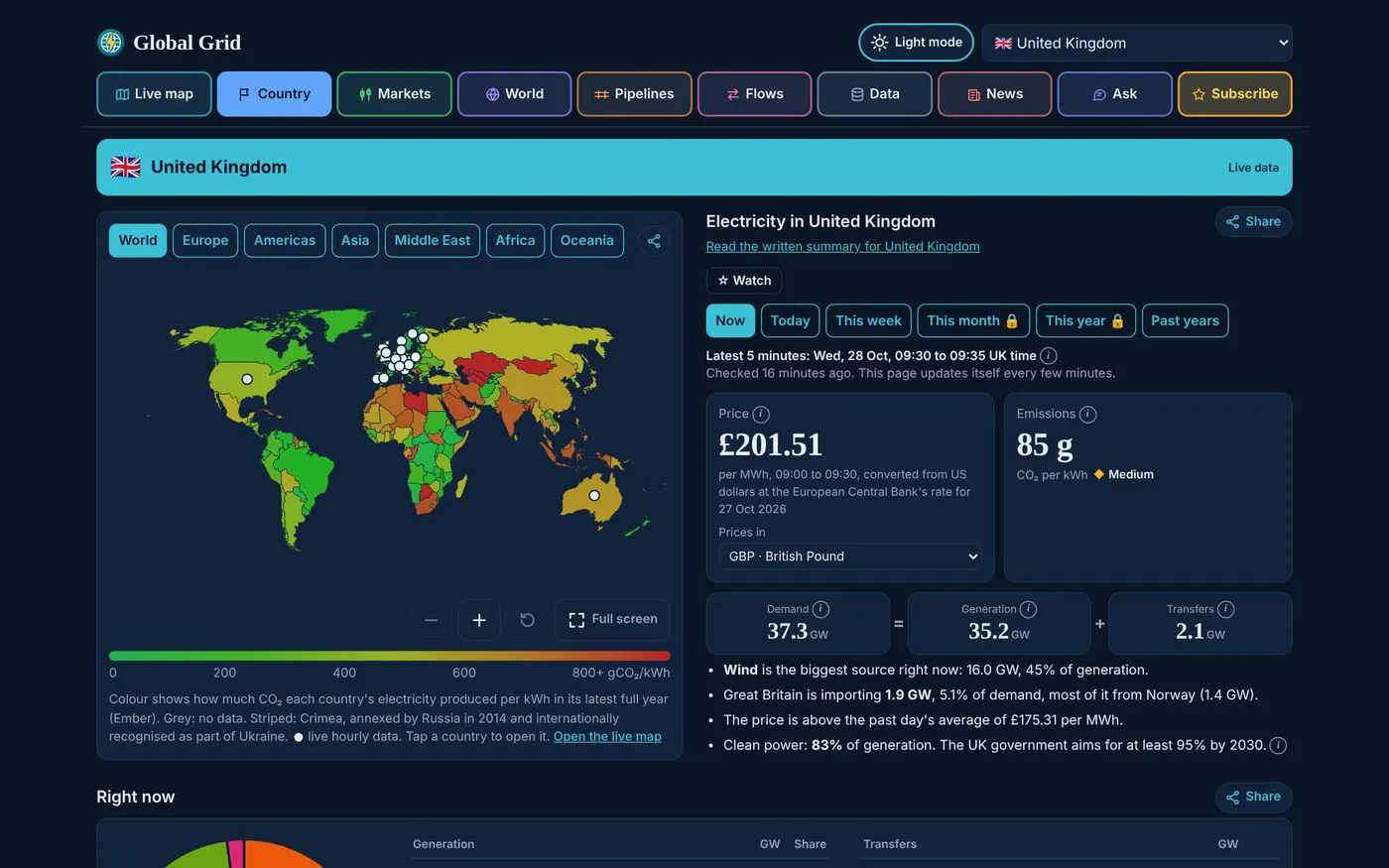
Task: Reset the map view with rotate icon
Action: pyautogui.click(x=528, y=620)
